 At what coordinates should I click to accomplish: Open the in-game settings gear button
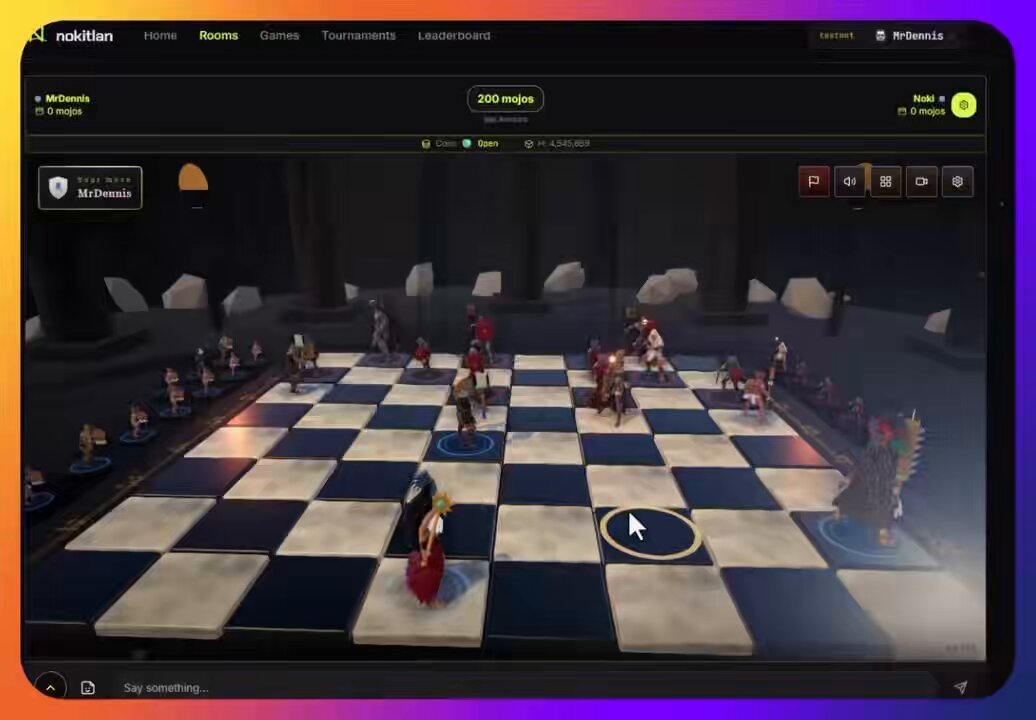pyautogui.click(x=957, y=181)
